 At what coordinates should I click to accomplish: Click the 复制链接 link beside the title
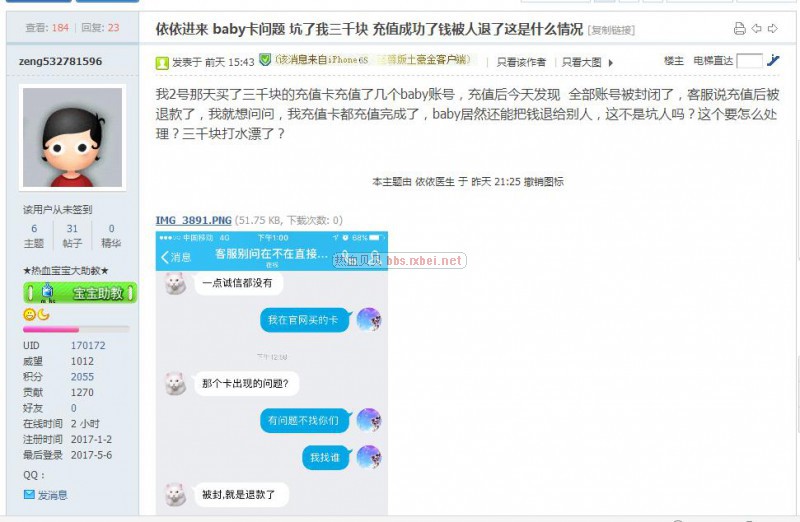pos(611,30)
